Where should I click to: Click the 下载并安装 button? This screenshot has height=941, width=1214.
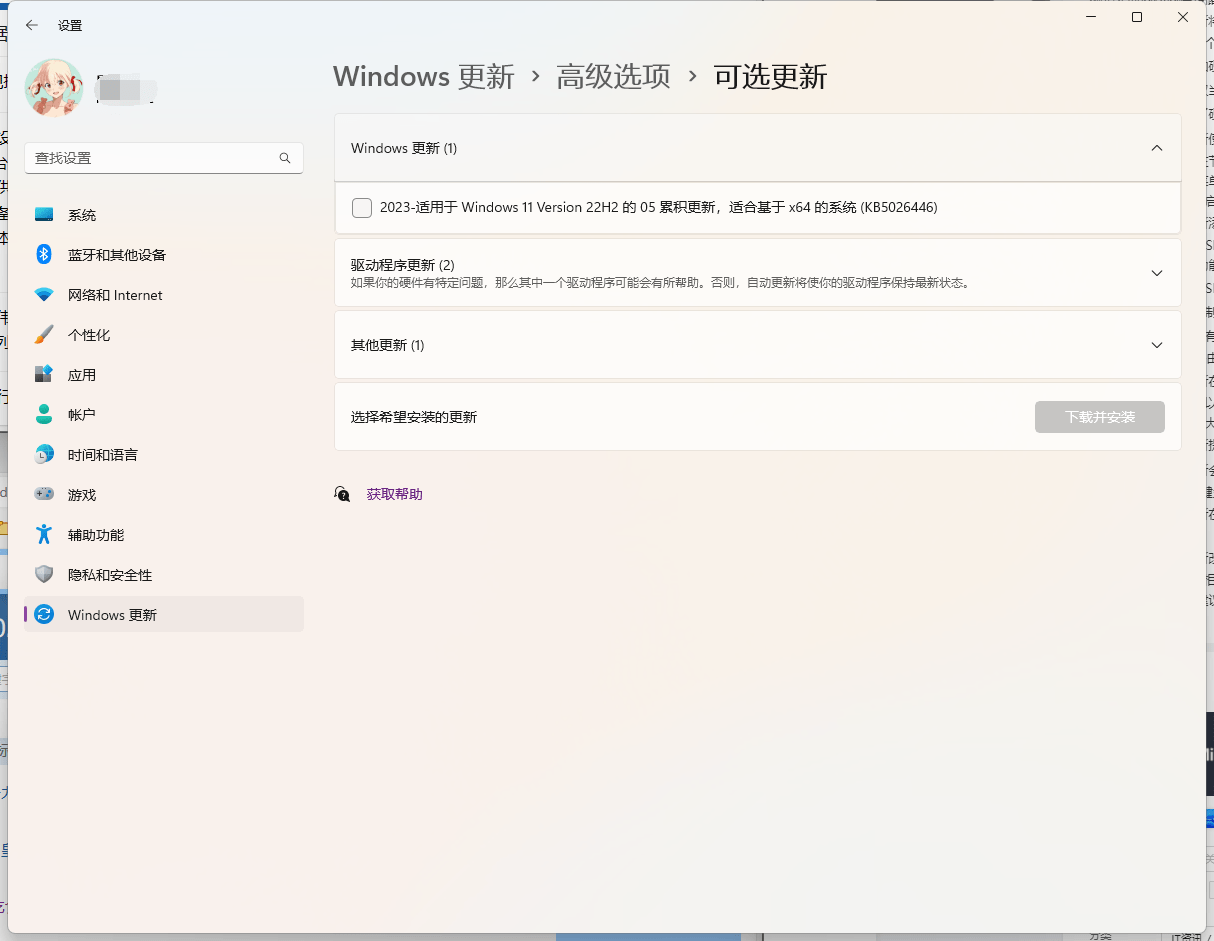pyautogui.click(x=1100, y=417)
